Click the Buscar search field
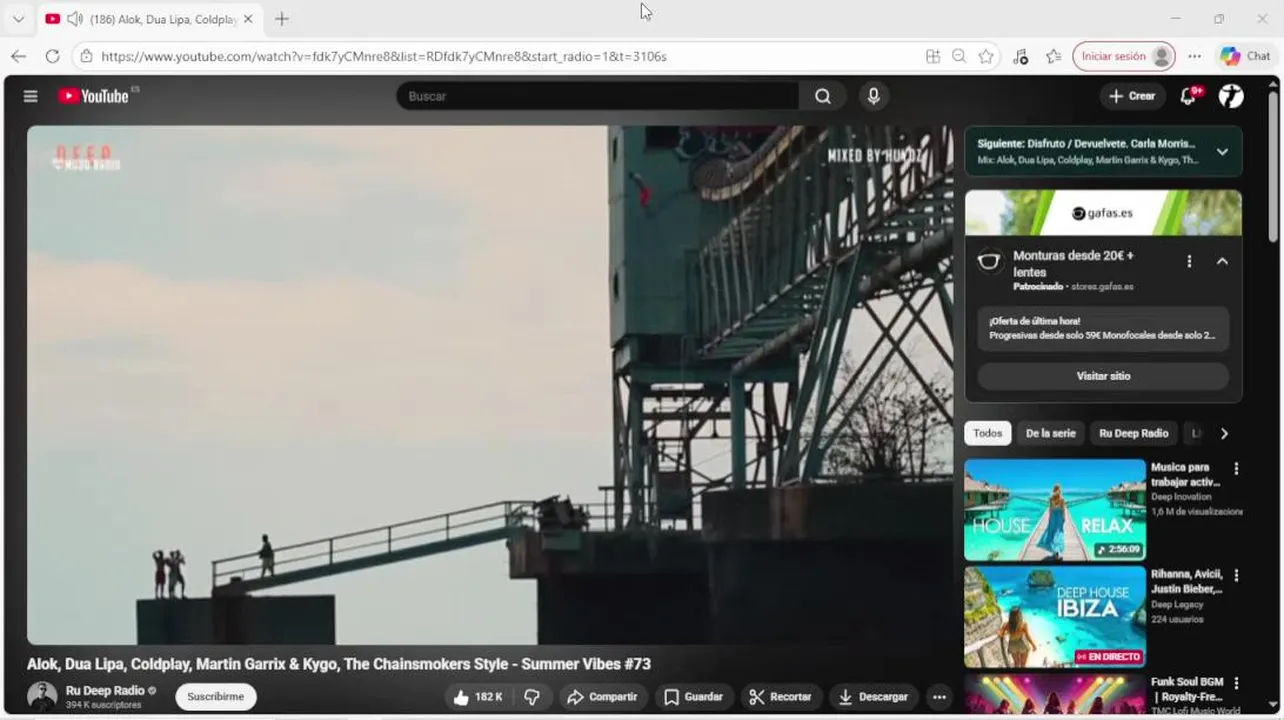Viewport: 1284px width, 720px height. pos(598,96)
